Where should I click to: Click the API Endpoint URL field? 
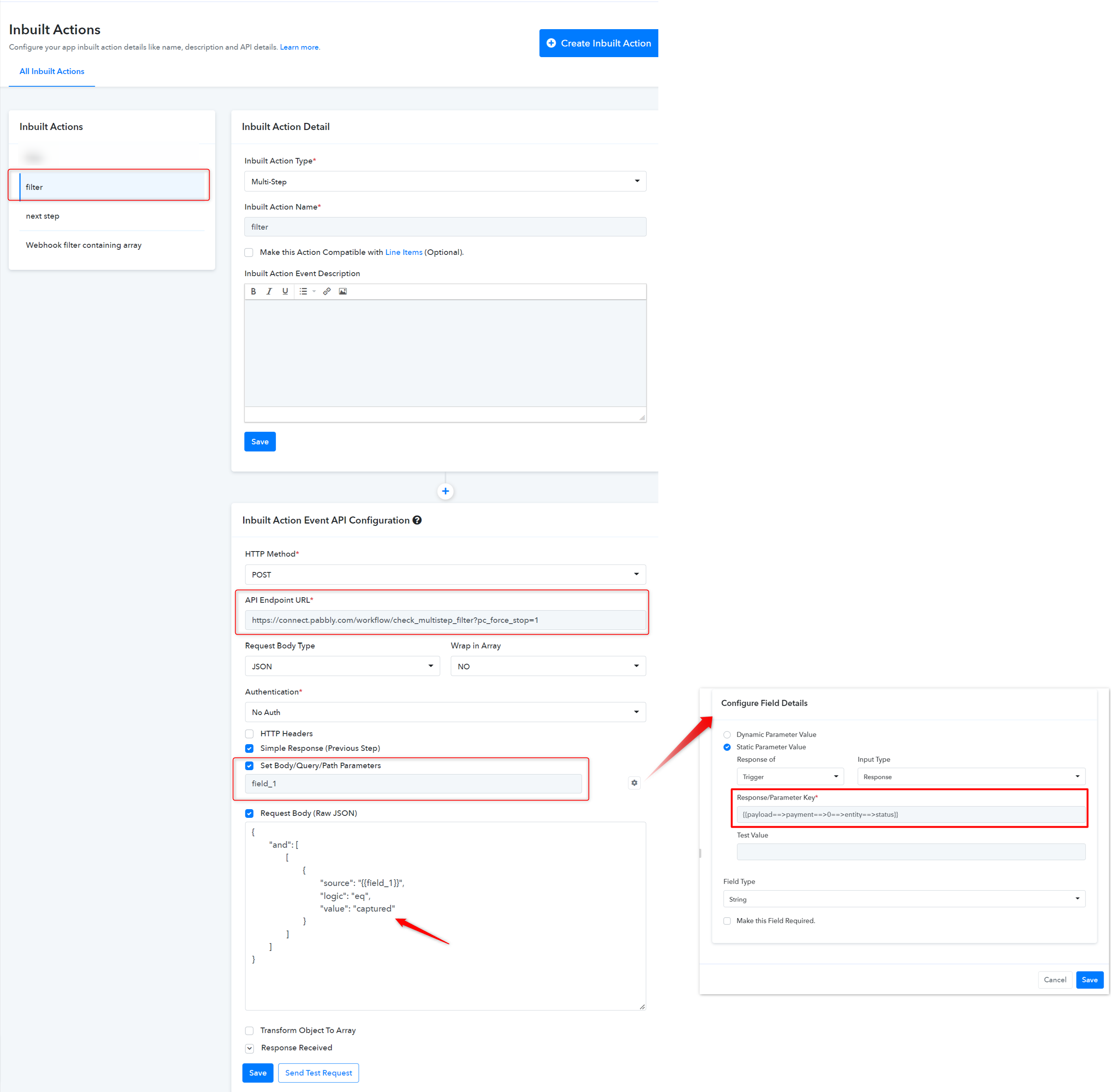click(444, 620)
